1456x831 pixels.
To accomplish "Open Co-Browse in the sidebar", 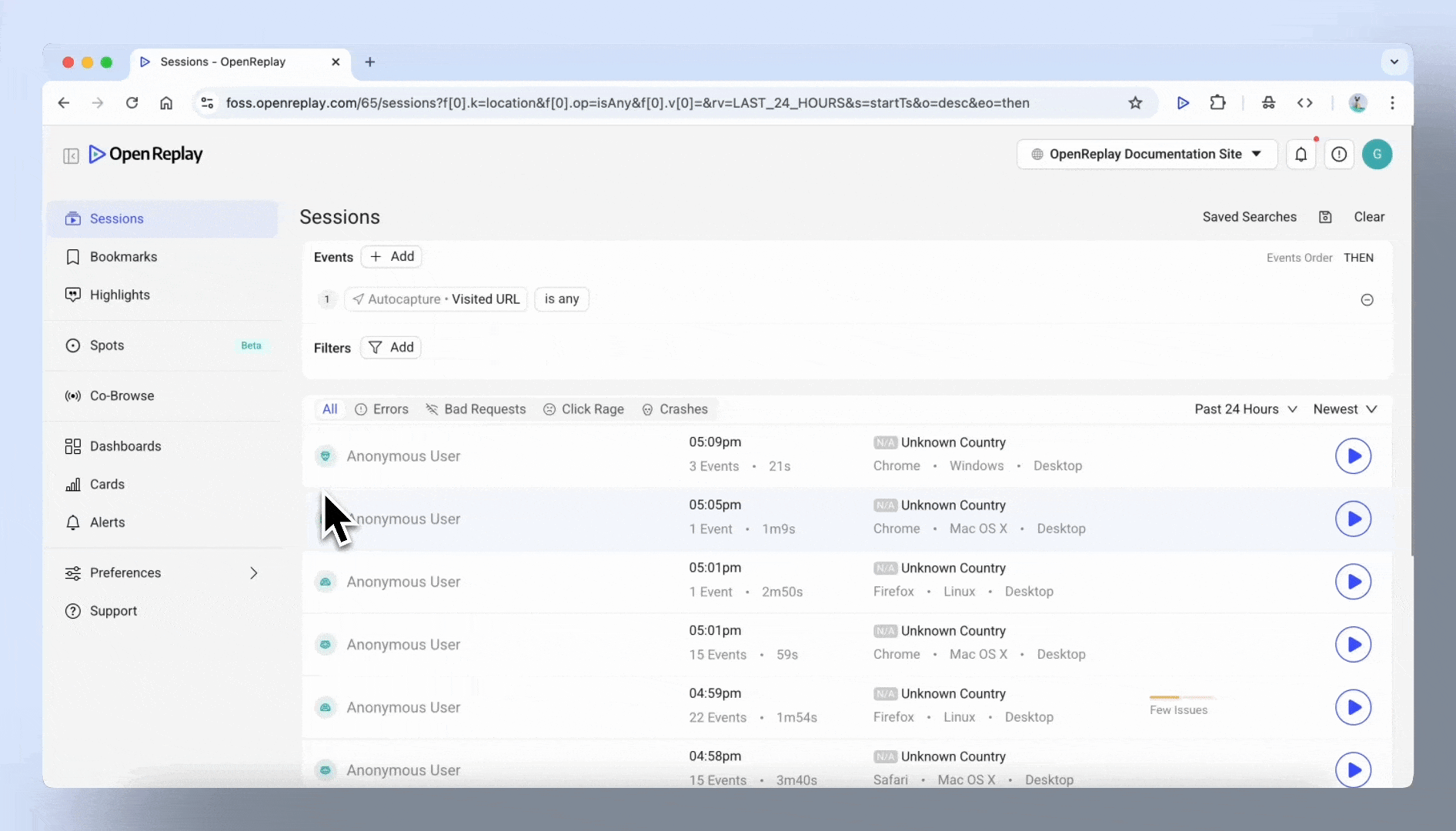I will (162, 396).
